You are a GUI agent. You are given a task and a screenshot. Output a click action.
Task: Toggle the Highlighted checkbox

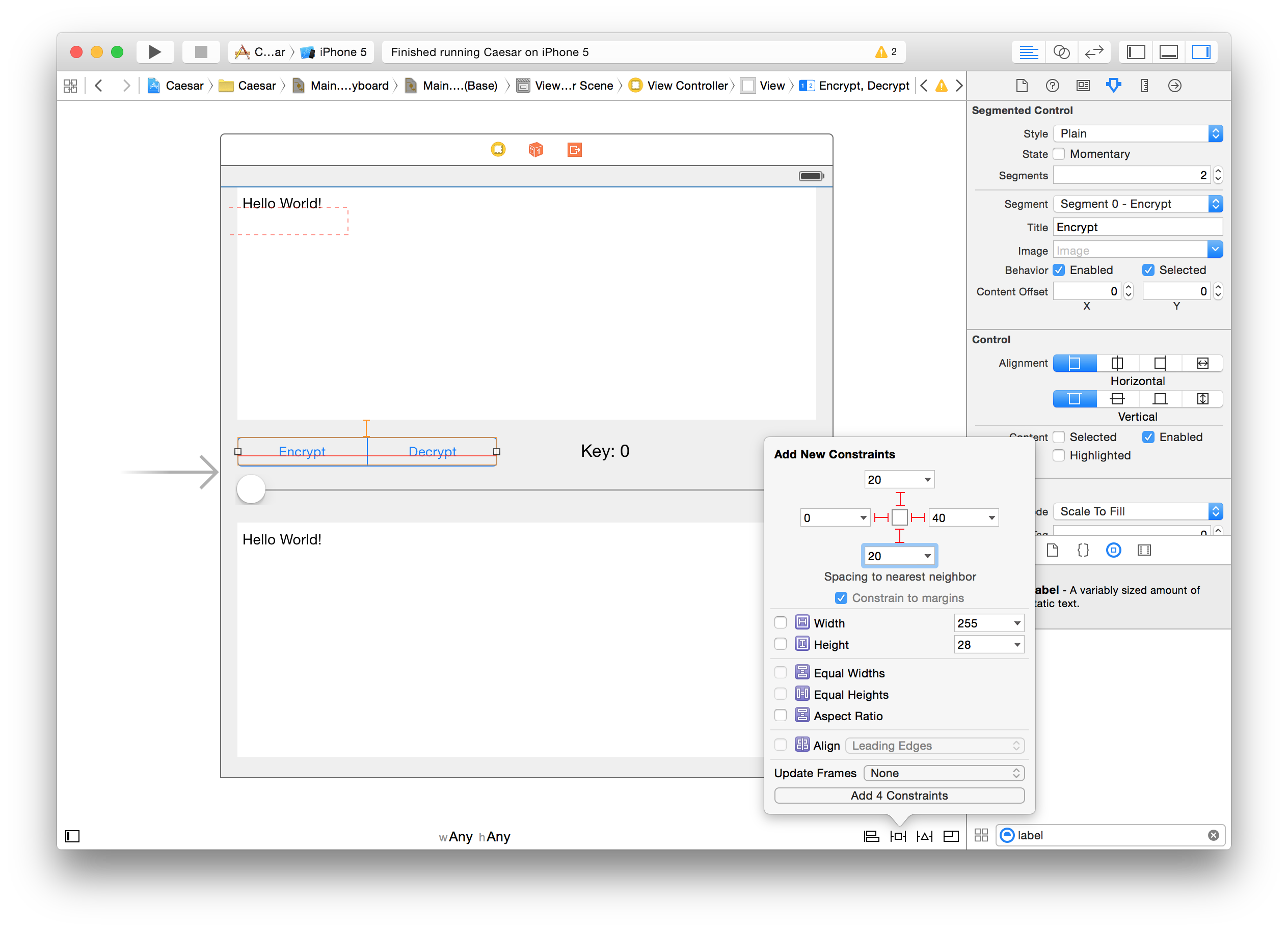pos(1059,455)
